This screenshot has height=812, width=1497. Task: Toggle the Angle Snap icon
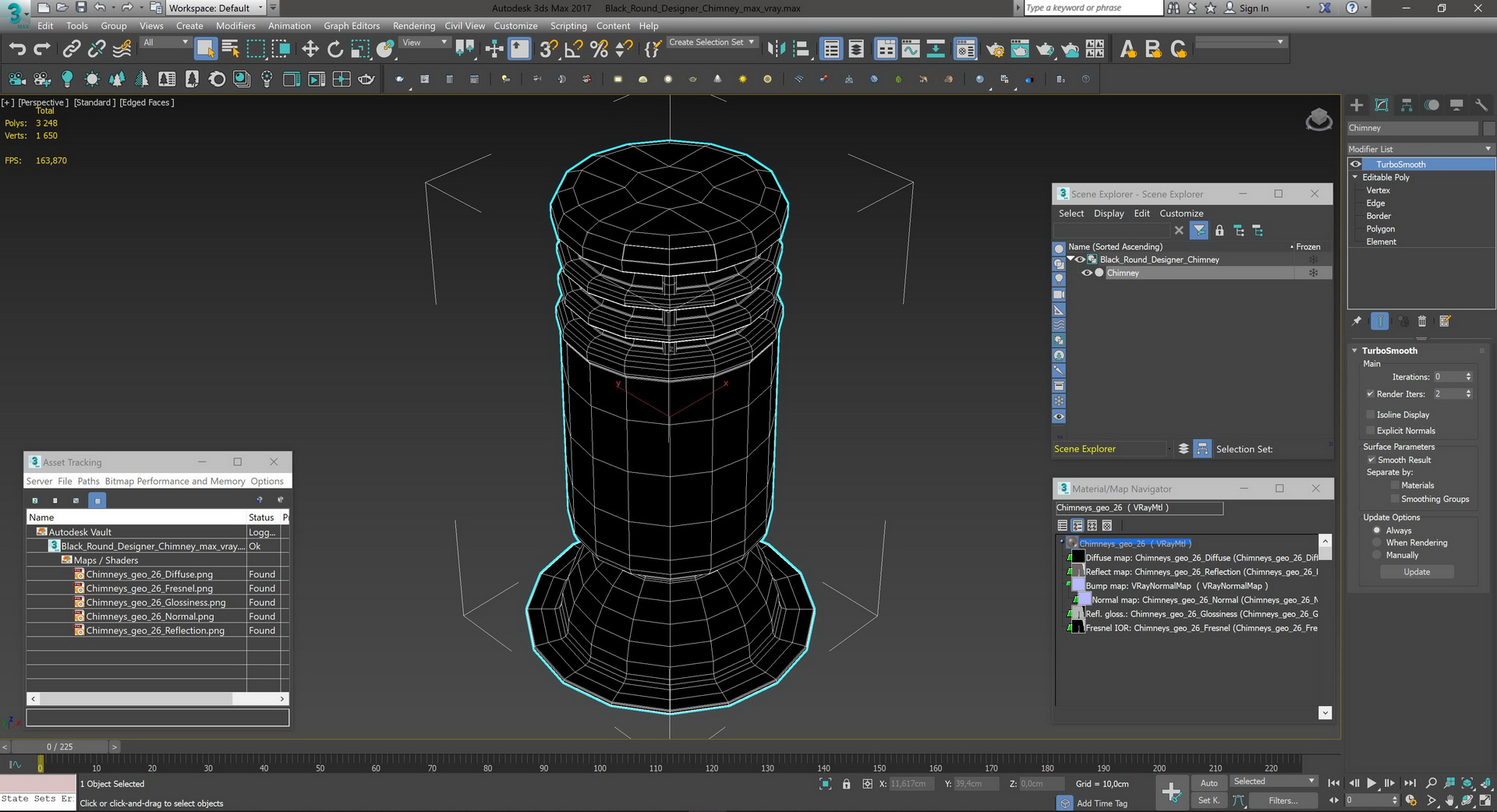(574, 49)
